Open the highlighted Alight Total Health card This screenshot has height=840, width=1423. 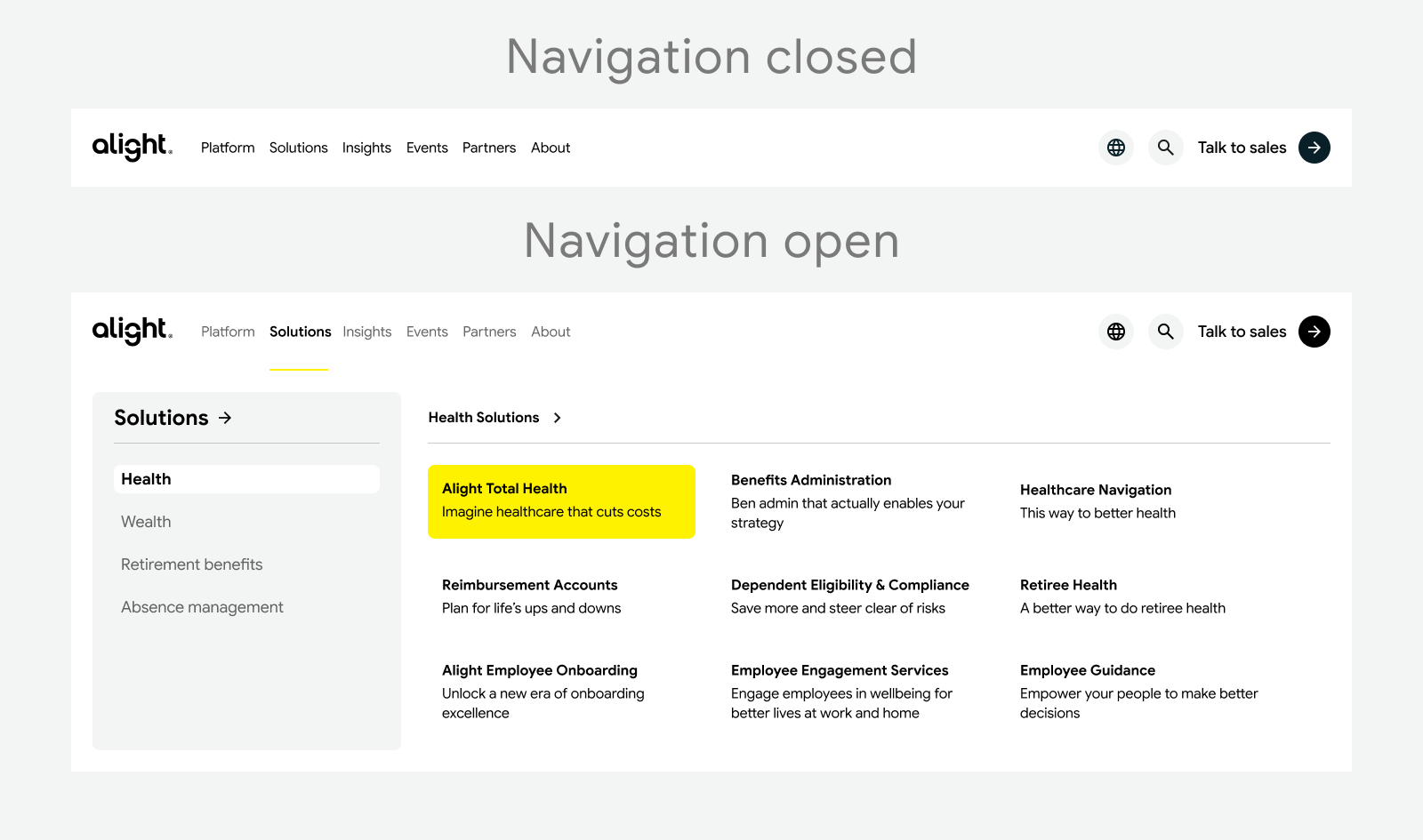pos(561,501)
